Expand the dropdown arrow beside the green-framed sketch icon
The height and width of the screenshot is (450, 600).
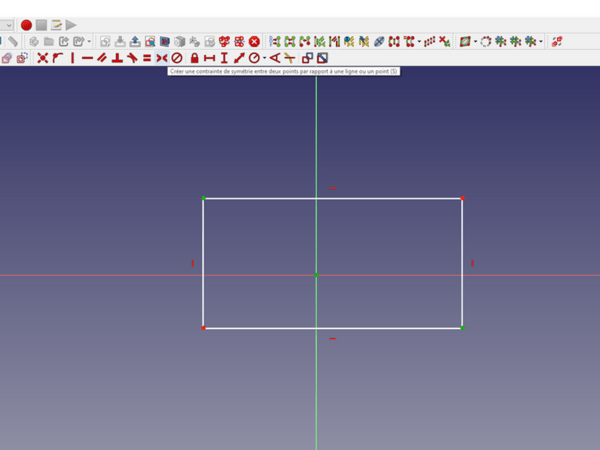476,42
